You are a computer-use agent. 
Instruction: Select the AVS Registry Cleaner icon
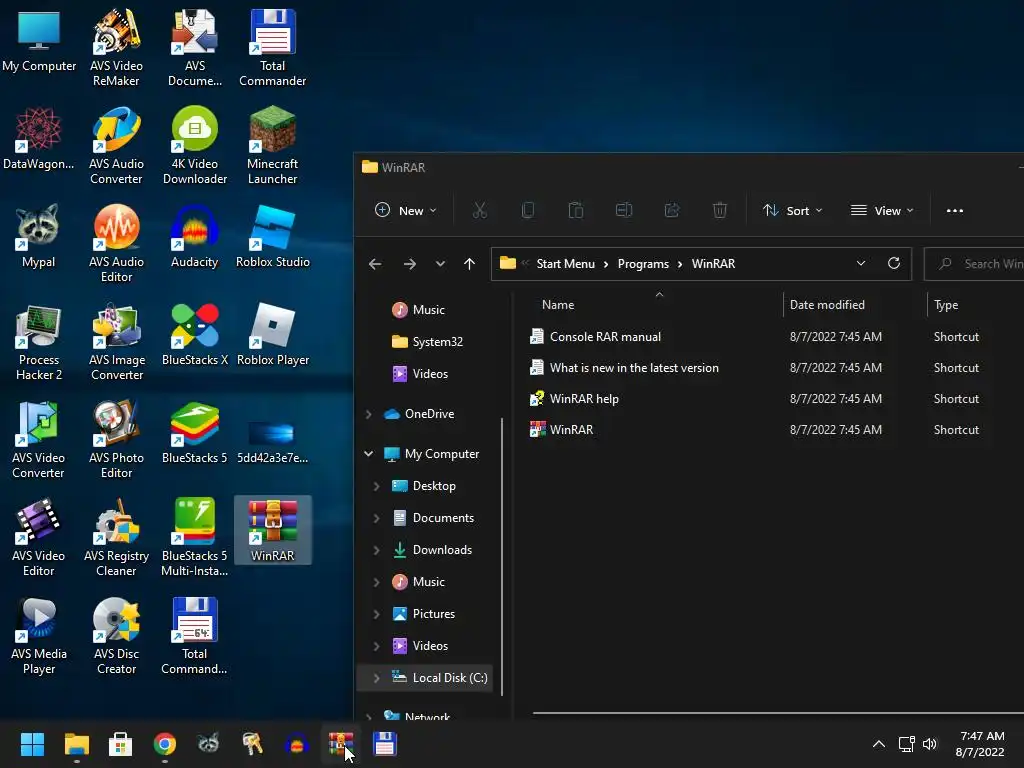click(x=116, y=537)
